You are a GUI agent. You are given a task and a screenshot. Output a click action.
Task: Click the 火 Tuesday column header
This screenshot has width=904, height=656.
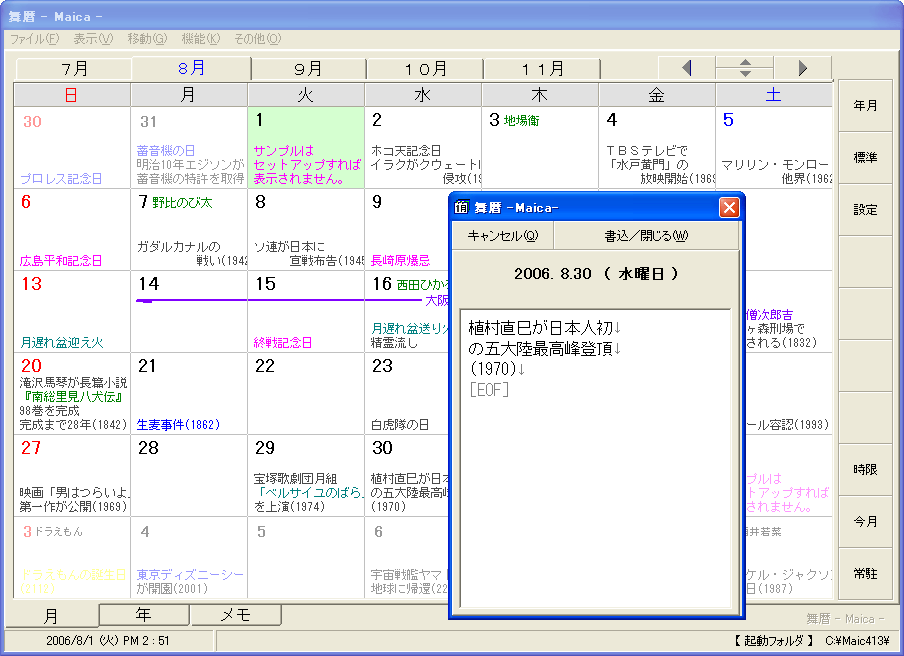pyautogui.click(x=306, y=95)
